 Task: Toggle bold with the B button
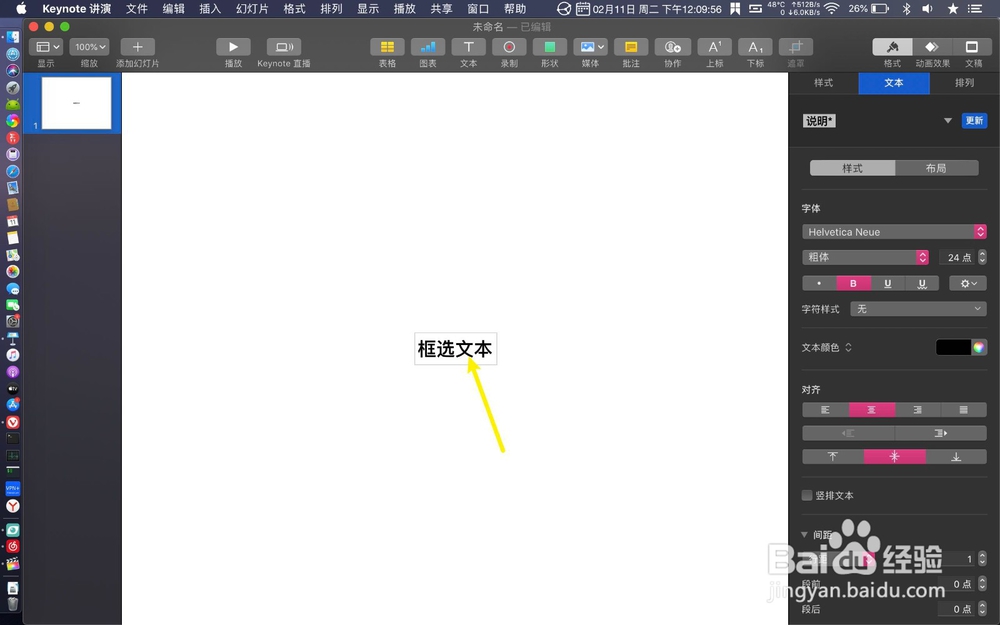(x=853, y=283)
